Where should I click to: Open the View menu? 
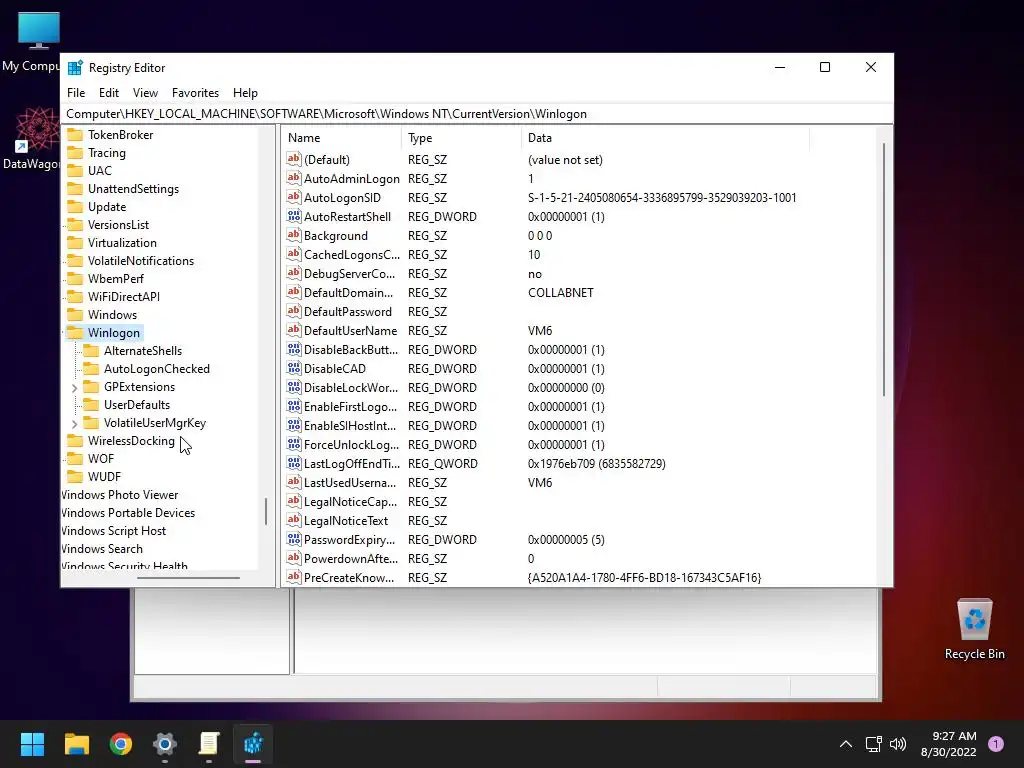point(145,93)
